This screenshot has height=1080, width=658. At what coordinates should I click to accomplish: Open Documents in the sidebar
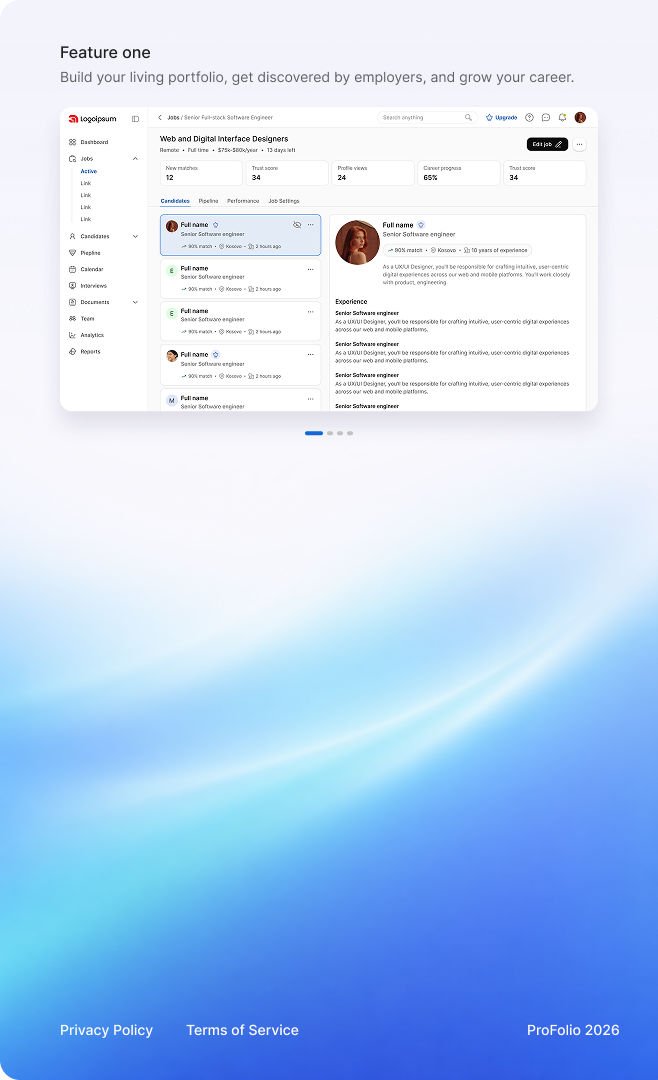pos(94,302)
